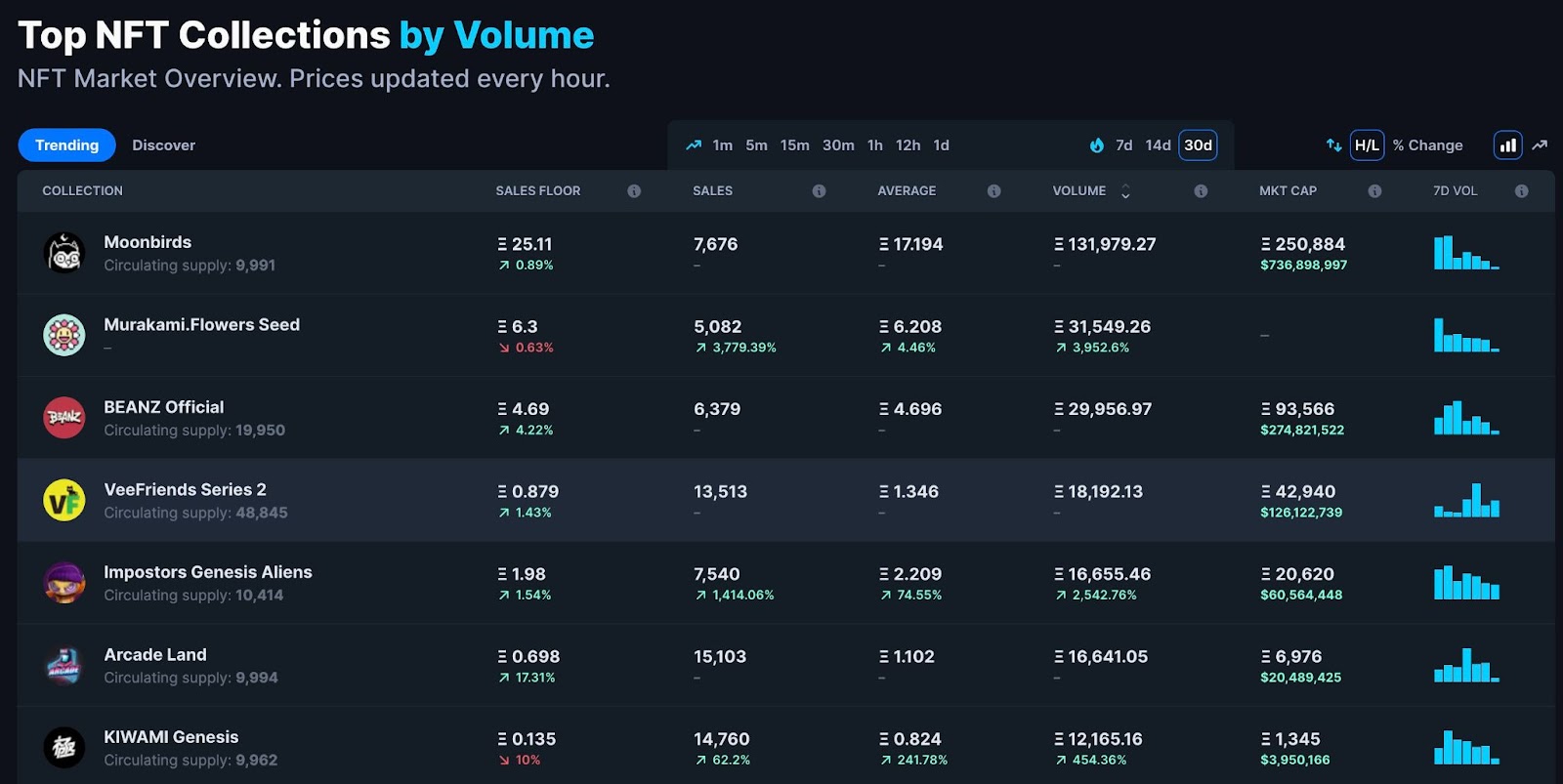The image size is (1563, 784).
Task: Click the VeeFriends circulating supply 48,845
Action: click(x=261, y=513)
